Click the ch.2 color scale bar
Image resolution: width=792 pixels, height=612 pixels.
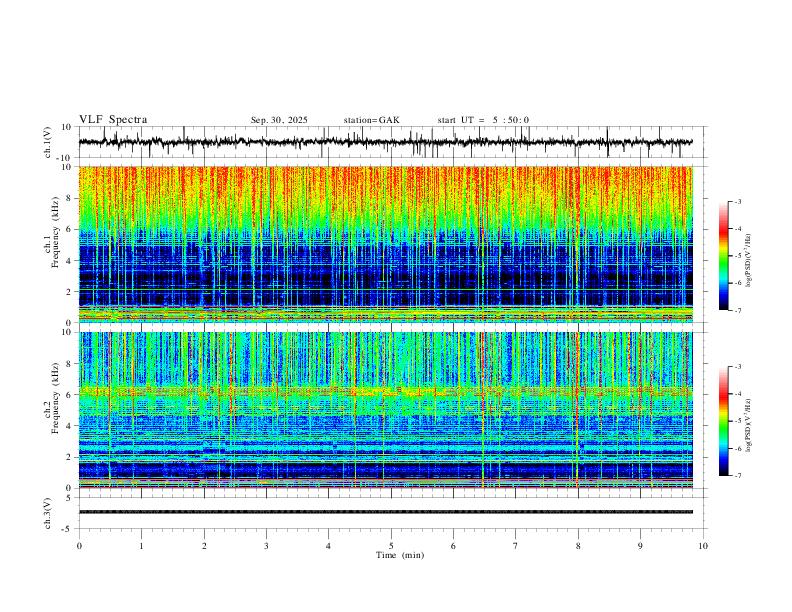(x=723, y=421)
